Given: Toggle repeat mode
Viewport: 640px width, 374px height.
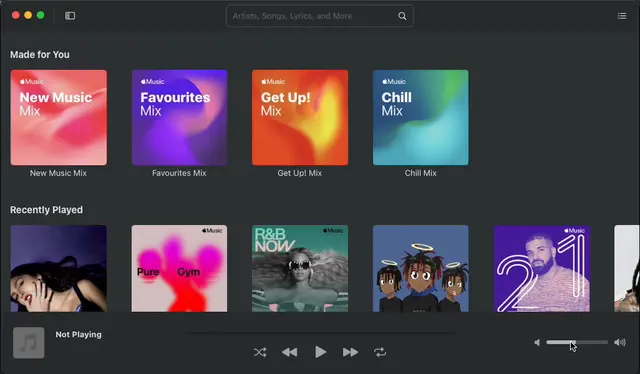Looking at the screenshot, I should pyautogui.click(x=380, y=352).
